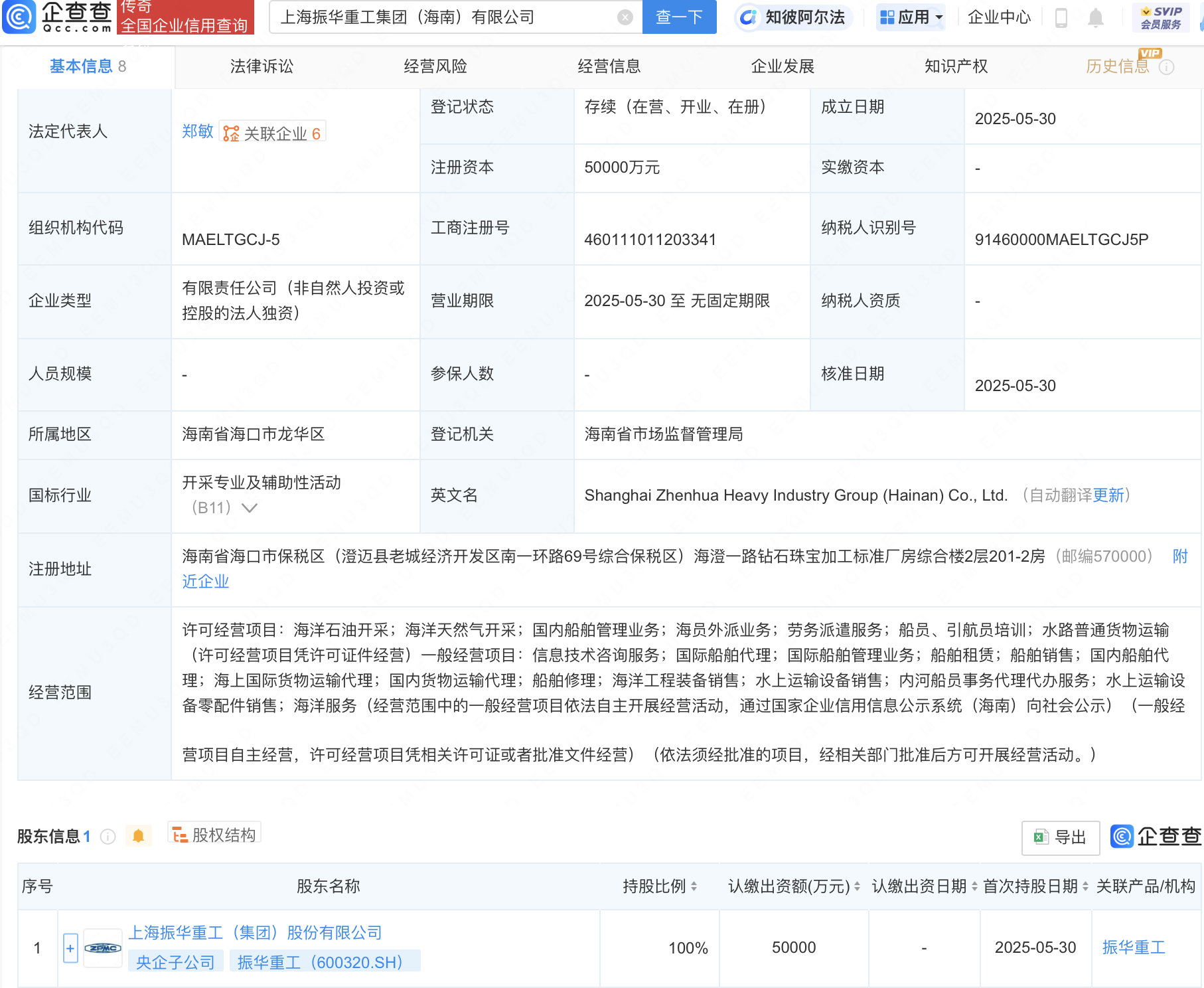This screenshot has width=1204, height=988.
Task: Export shareholder table via 导出
Action: pyautogui.click(x=1061, y=837)
